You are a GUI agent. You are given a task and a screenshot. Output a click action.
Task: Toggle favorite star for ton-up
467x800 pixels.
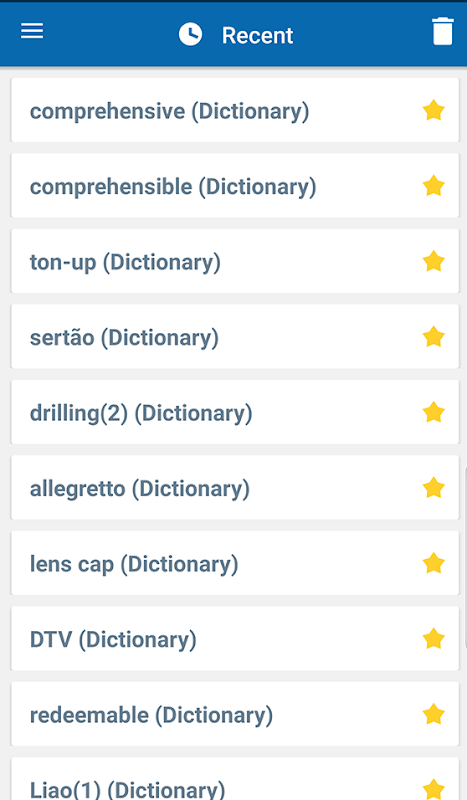pyautogui.click(x=433, y=261)
